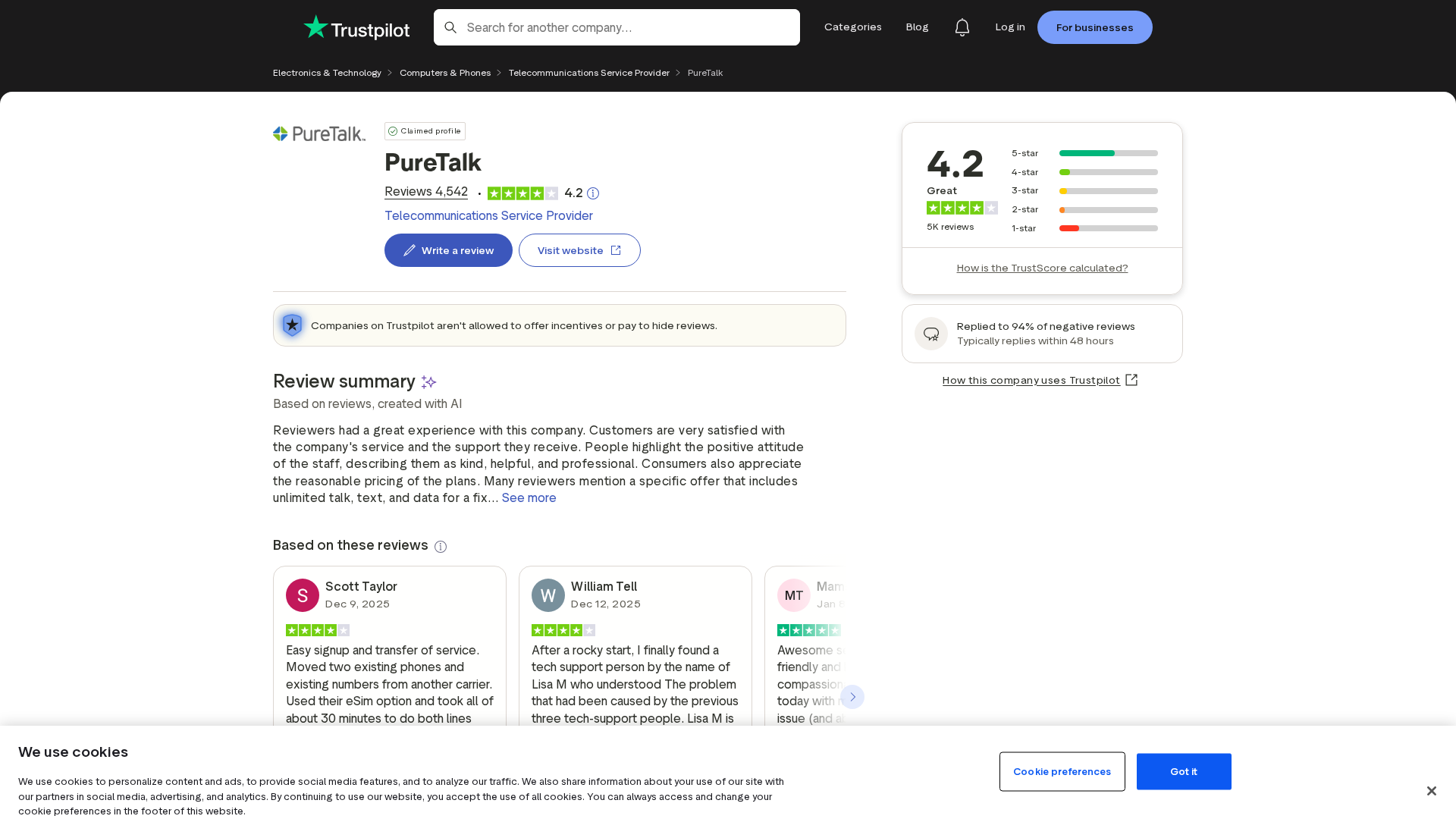Viewport: 1456px width, 819px height.
Task: Filter reviews by 5-star bar
Action: tap(1108, 153)
